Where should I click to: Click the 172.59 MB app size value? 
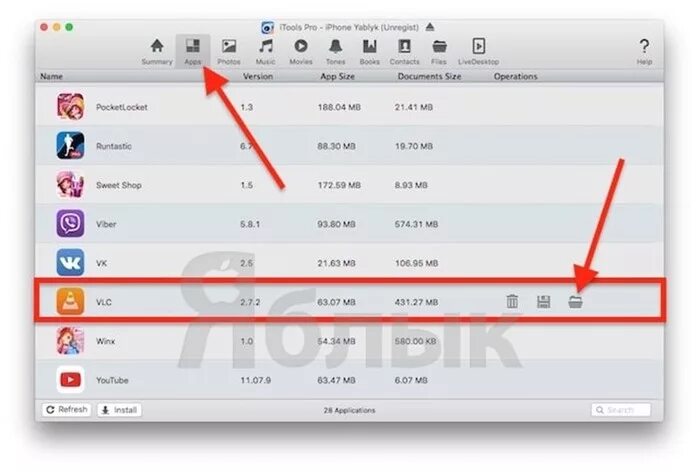(339, 185)
